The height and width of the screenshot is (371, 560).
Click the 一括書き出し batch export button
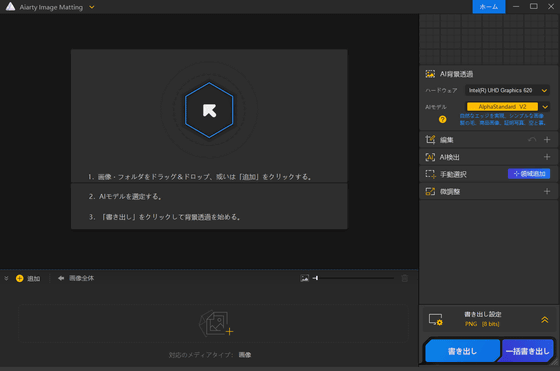[528, 351]
